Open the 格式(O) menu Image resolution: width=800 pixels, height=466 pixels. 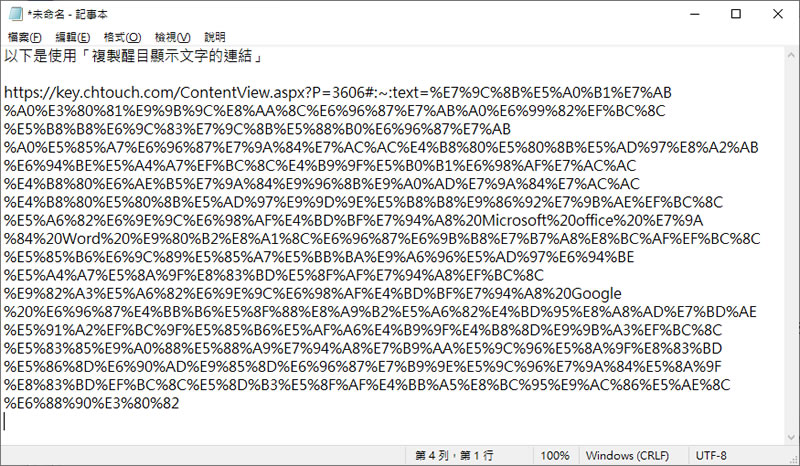pyautogui.click(x=122, y=37)
